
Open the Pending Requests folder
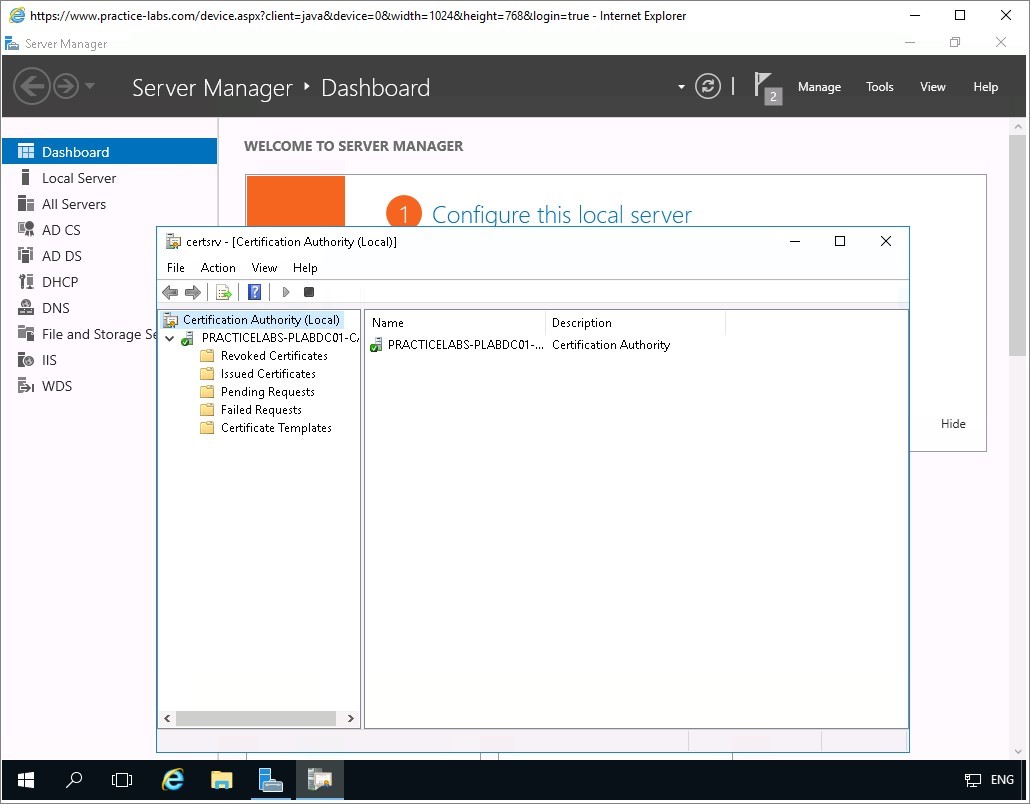click(x=267, y=392)
